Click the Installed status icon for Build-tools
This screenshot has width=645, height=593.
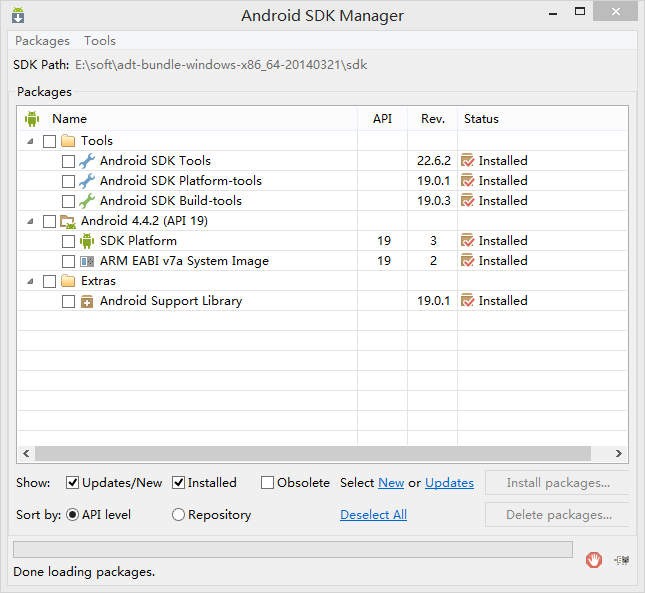(x=468, y=201)
